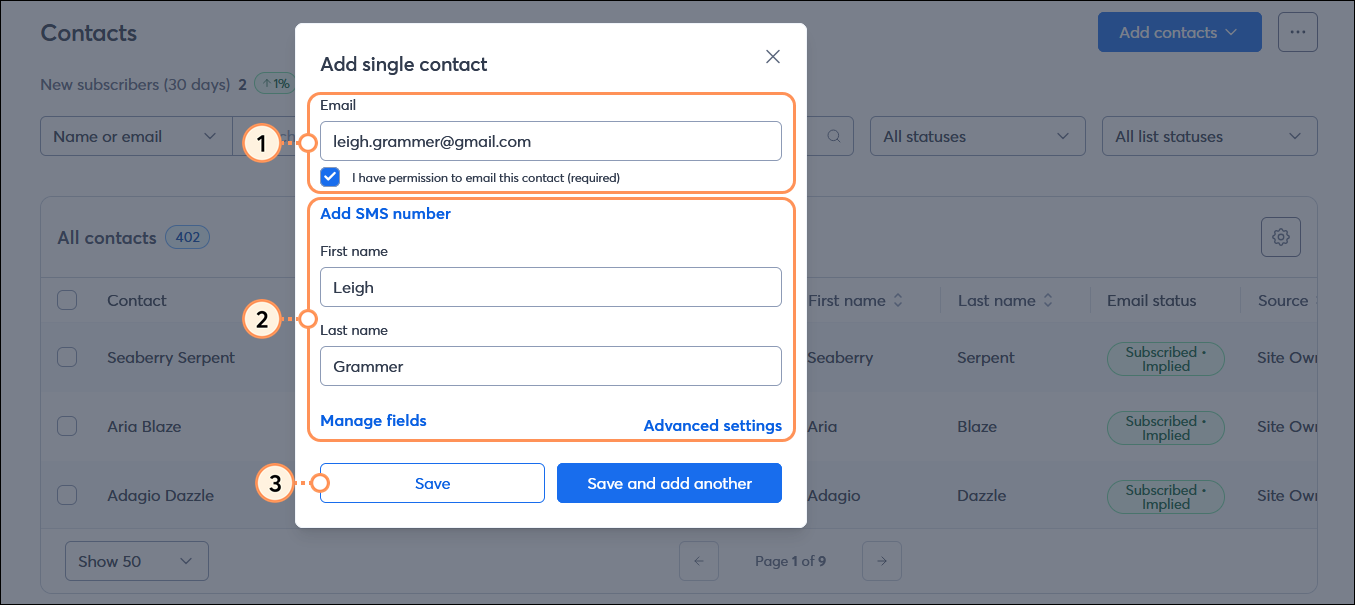Close the Add single contact dialog
Viewport: 1355px width, 605px height.
tap(772, 57)
